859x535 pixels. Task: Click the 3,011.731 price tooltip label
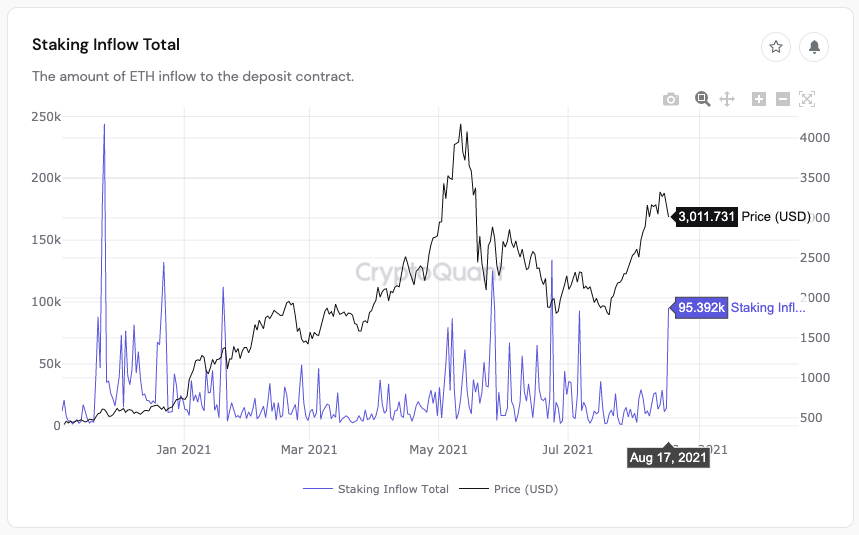click(x=706, y=217)
